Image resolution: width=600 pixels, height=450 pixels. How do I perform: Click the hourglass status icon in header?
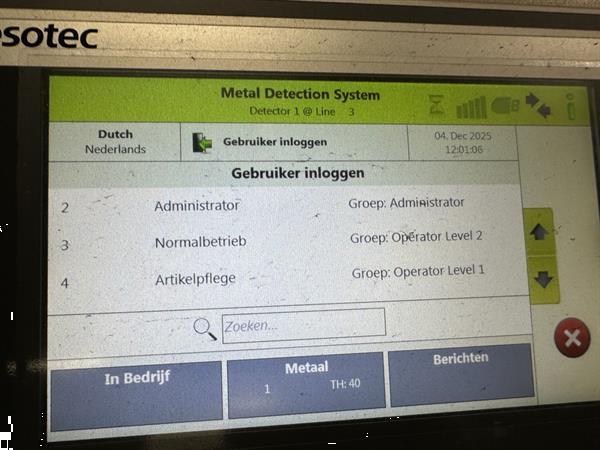pyautogui.click(x=437, y=105)
